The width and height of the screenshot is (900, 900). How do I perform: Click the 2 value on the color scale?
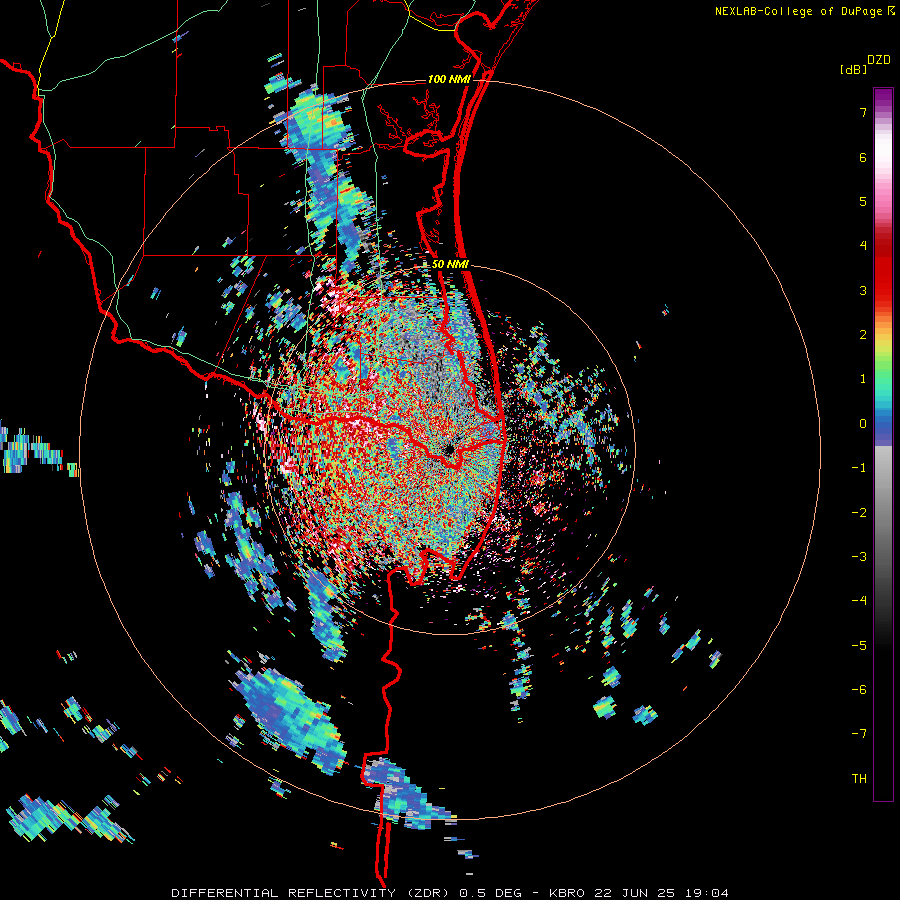863,335
